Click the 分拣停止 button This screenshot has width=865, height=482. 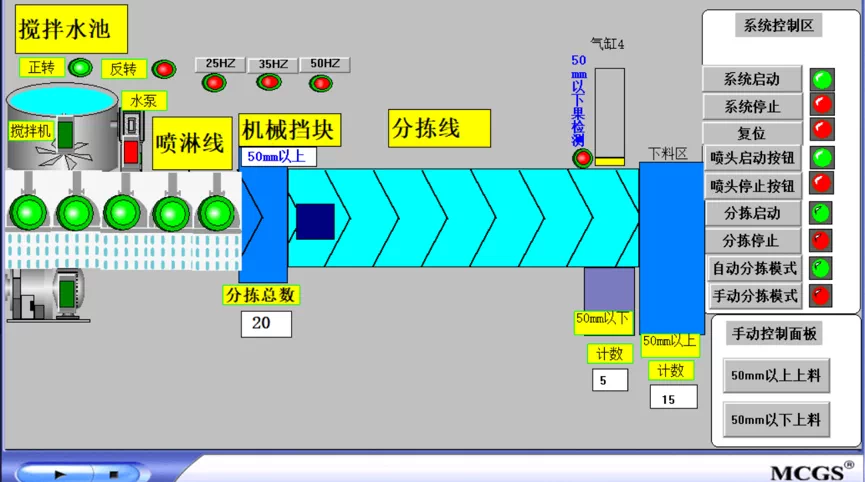pyautogui.click(x=753, y=240)
